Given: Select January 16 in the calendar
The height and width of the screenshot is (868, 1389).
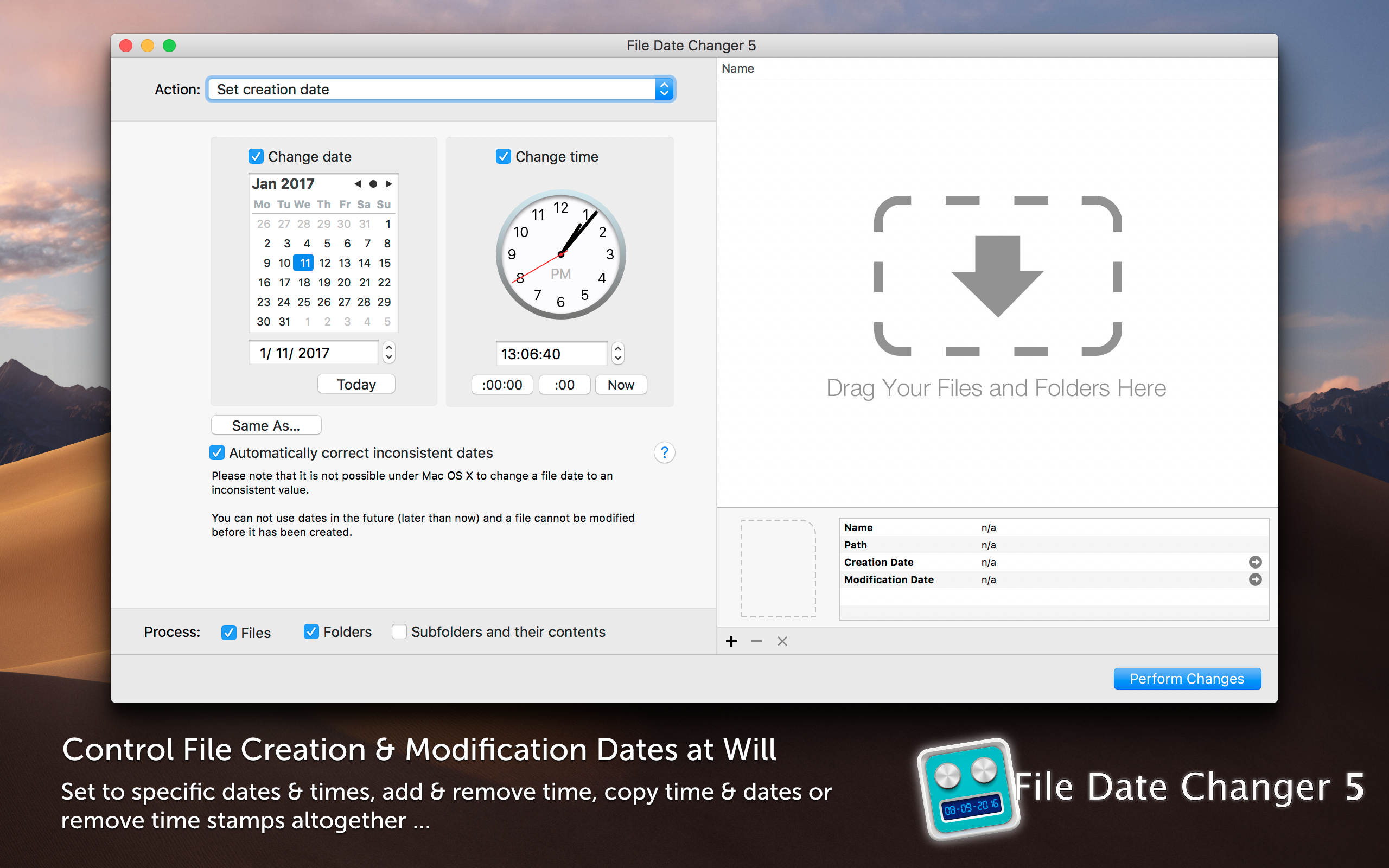Looking at the screenshot, I should 264,283.
